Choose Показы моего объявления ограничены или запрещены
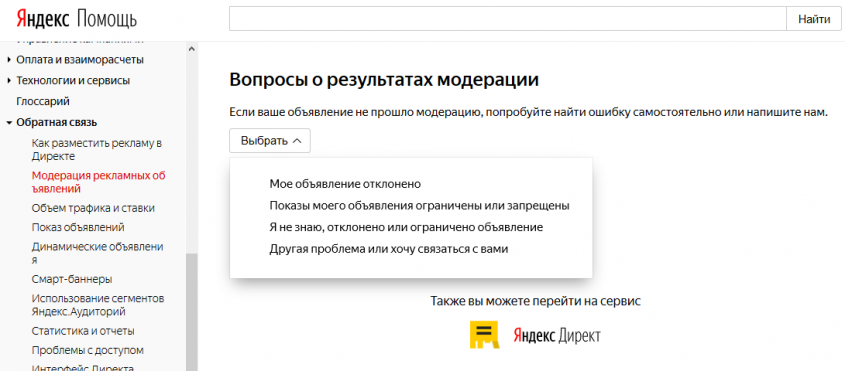 tap(420, 205)
